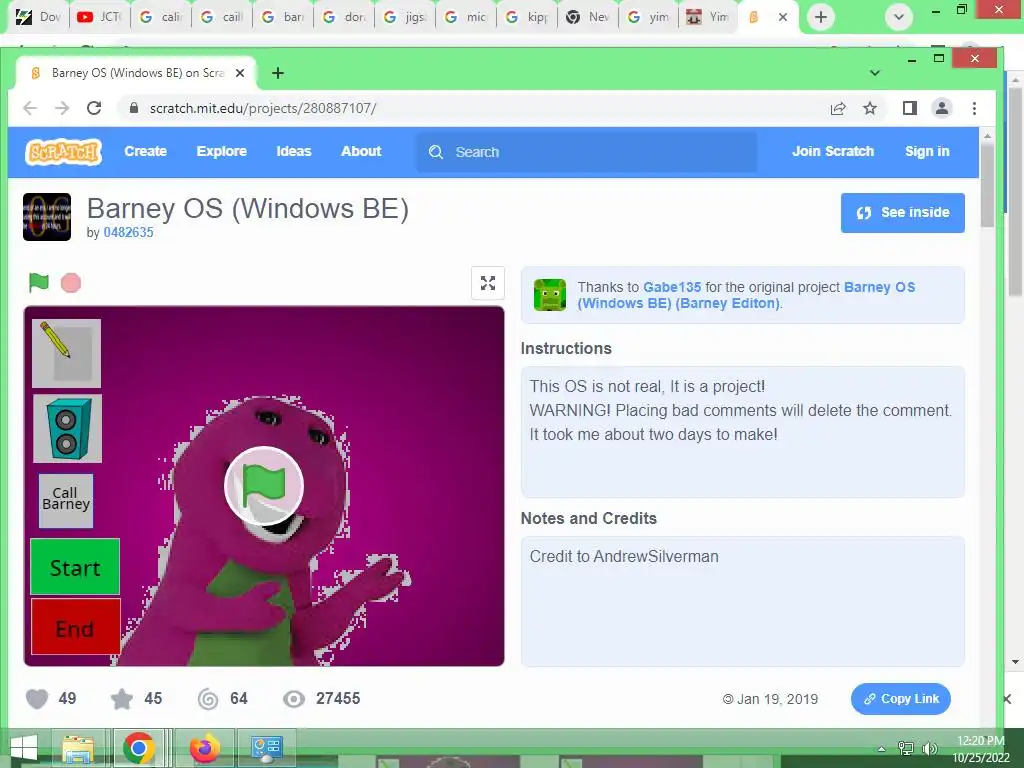This screenshot has width=1024, height=768.
Task: Click the project author avatar thumbnail
Action: (x=47, y=217)
